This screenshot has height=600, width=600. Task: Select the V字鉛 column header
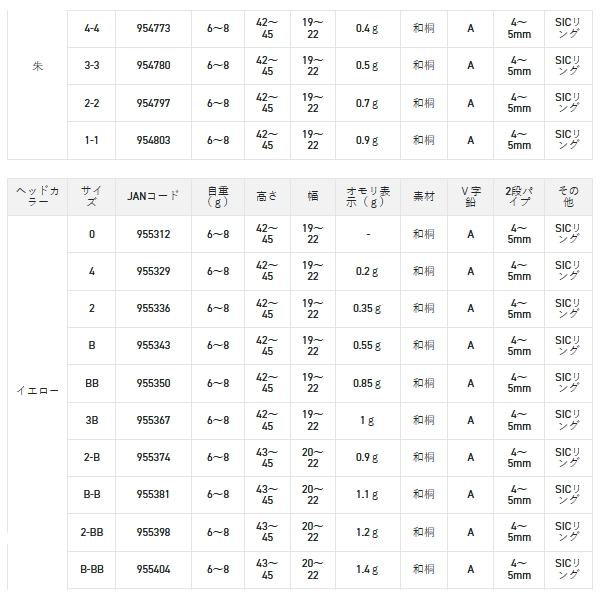[x=470, y=196]
